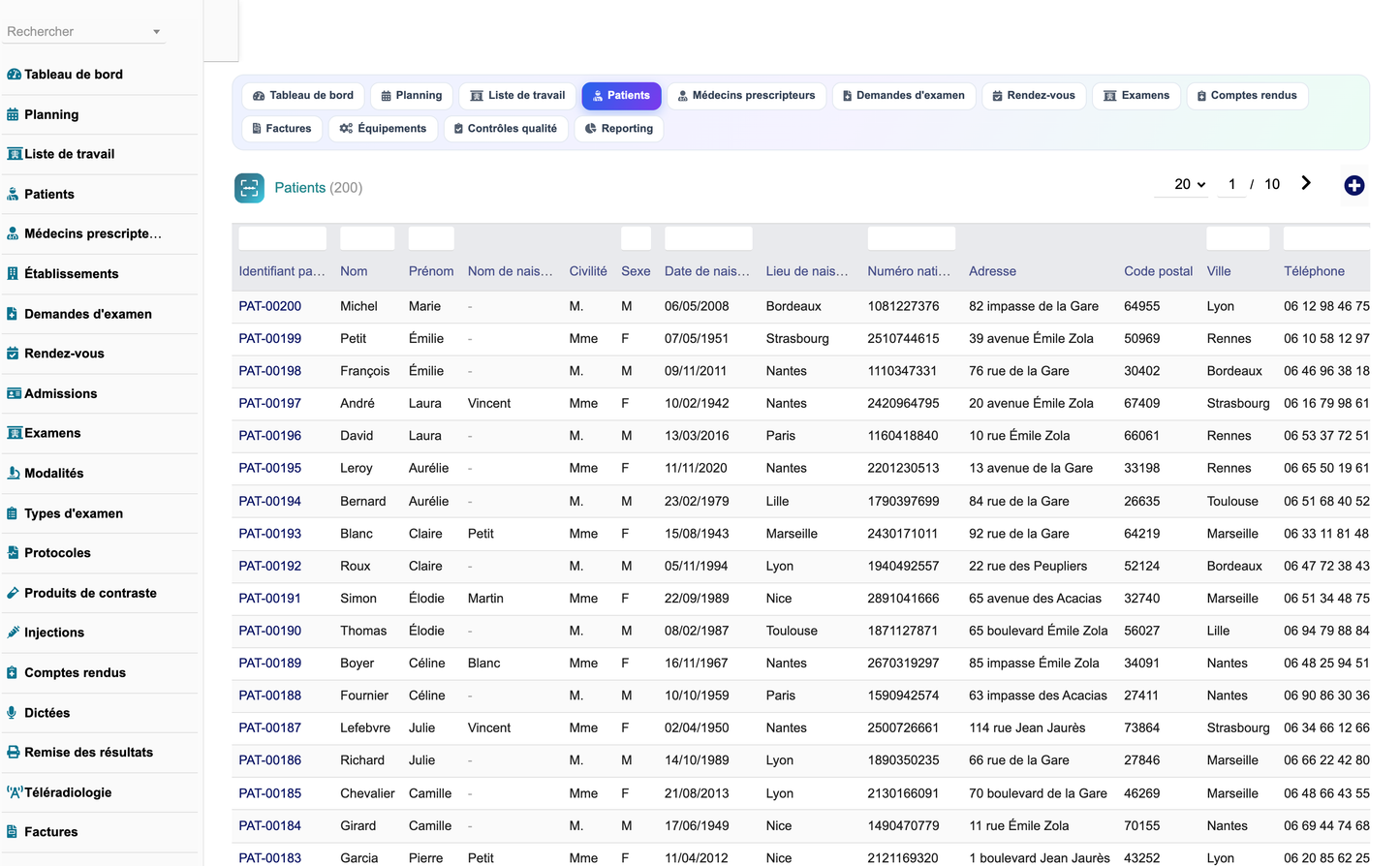Click the Modalités microscope icon
The image size is (1400, 866).
(x=13, y=474)
